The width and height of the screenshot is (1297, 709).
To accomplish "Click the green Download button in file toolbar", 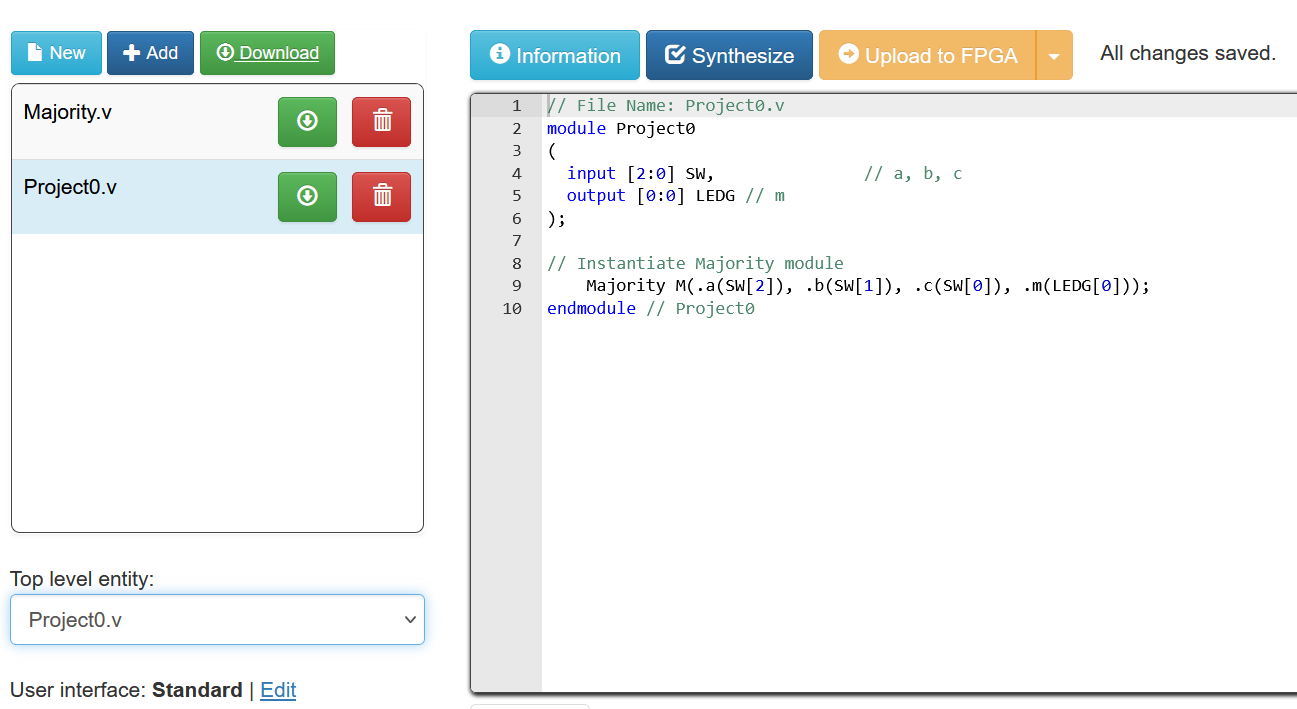I will point(267,53).
